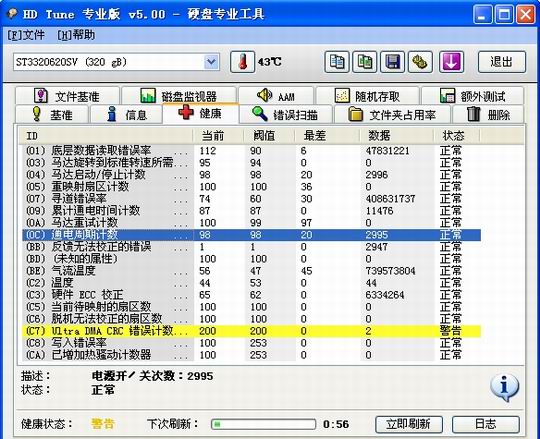Open the options gear icon
The width and height of the screenshot is (540, 439).
pyautogui.click(x=420, y=62)
